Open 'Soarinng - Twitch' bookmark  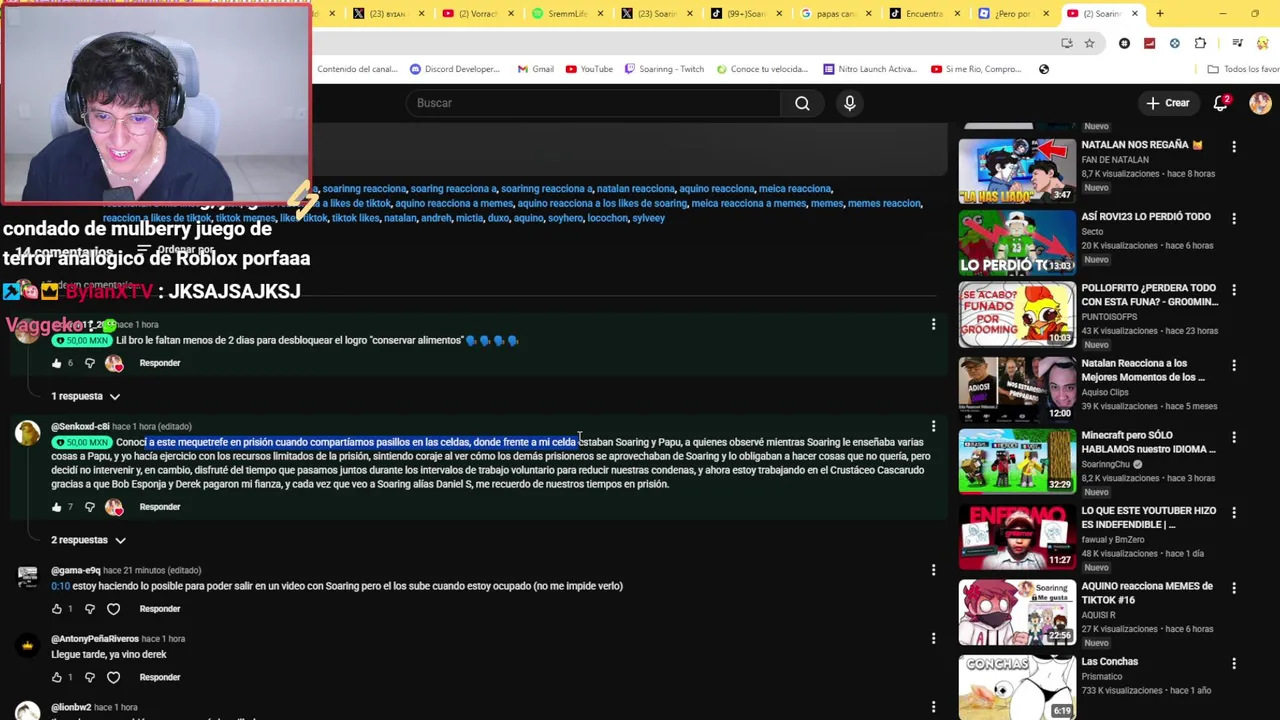click(x=664, y=69)
